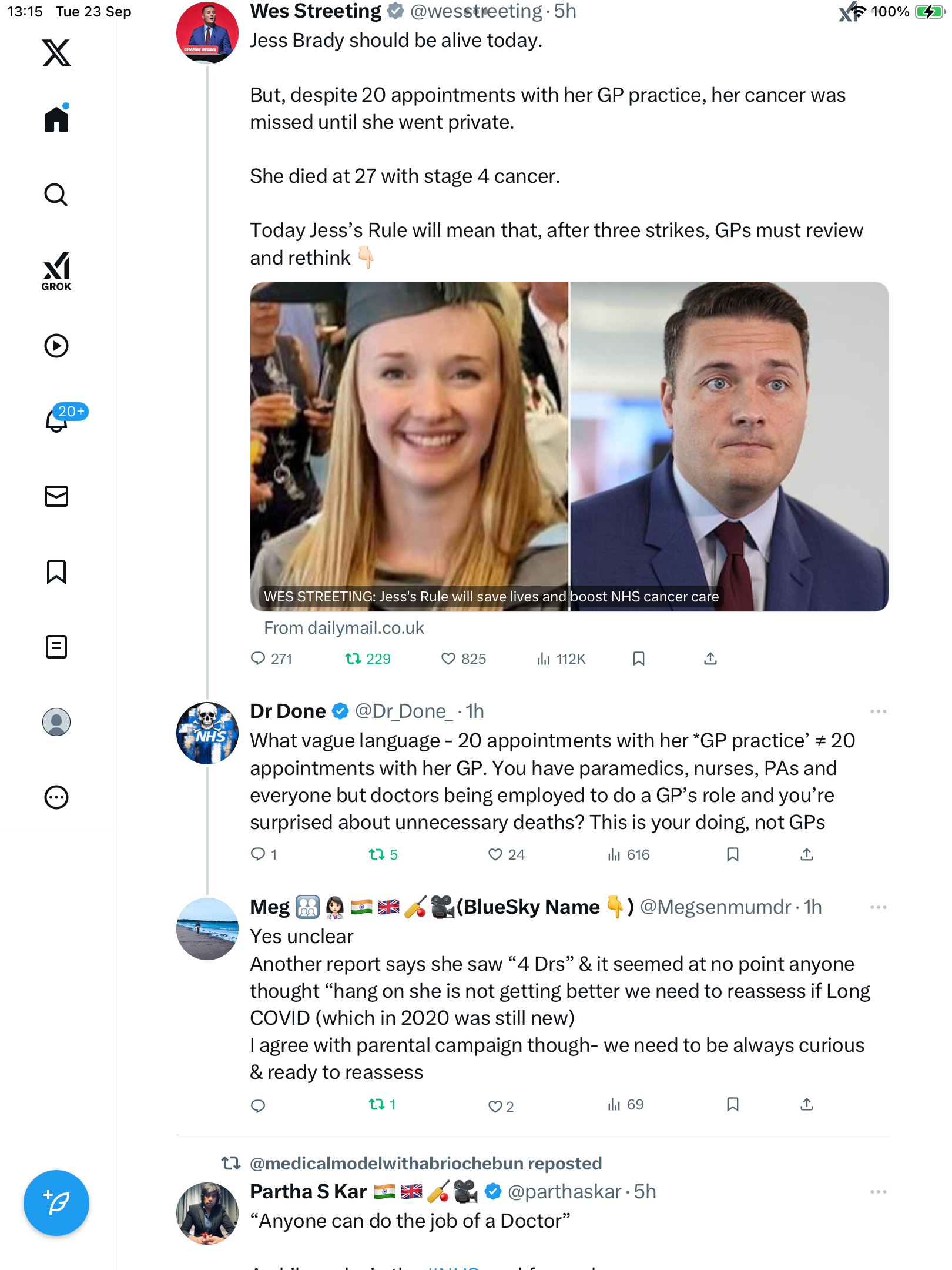The width and height of the screenshot is (952, 1270).
Task: Open Notifications bell with 20+ badge
Action: click(x=58, y=420)
